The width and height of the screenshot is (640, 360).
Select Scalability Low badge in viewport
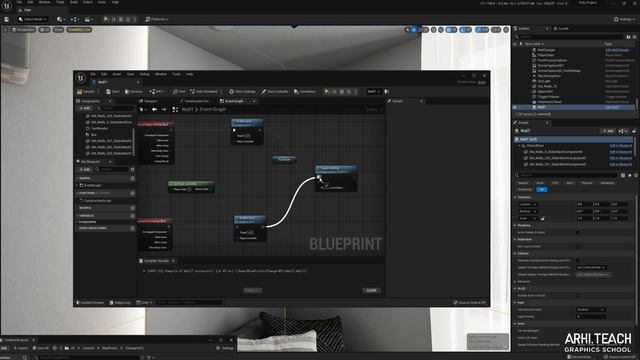(79, 30)
